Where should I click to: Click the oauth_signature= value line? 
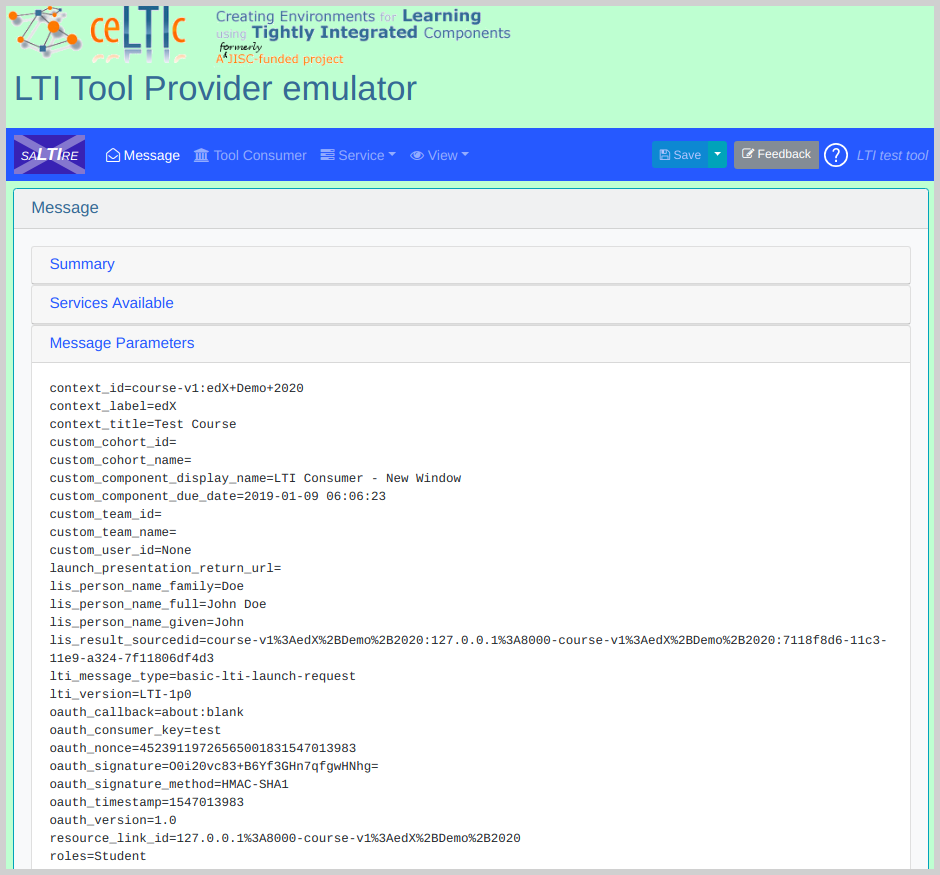(x=214, y=766)
